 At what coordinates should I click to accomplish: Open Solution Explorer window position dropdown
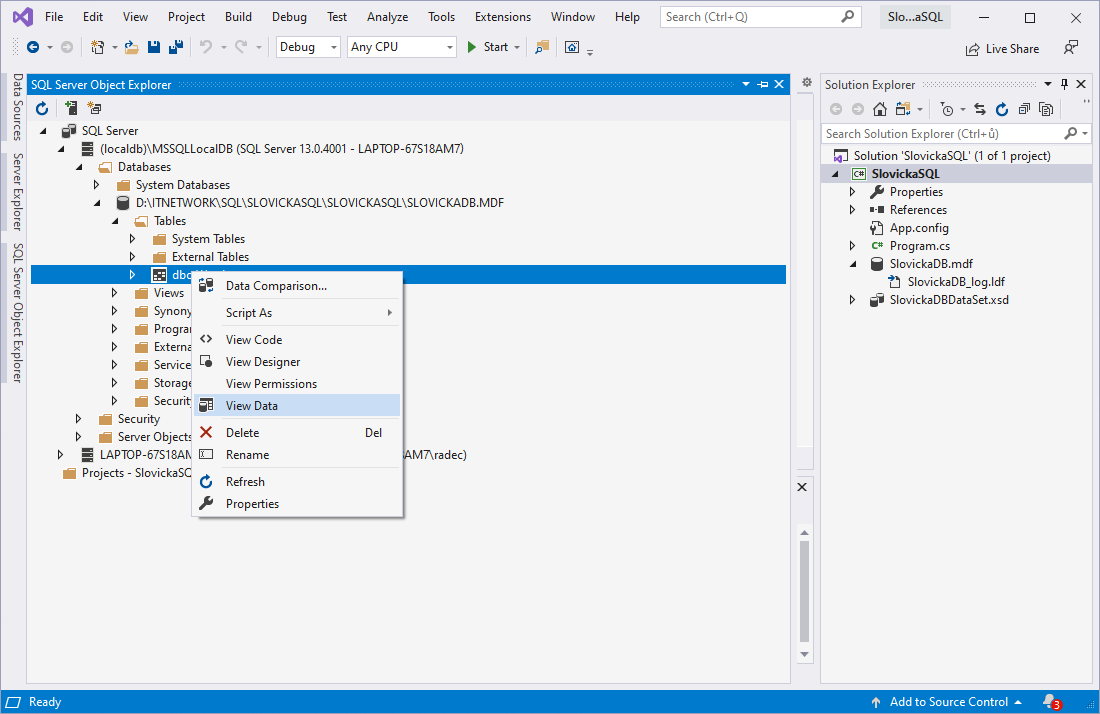(x=1048, y=84)
